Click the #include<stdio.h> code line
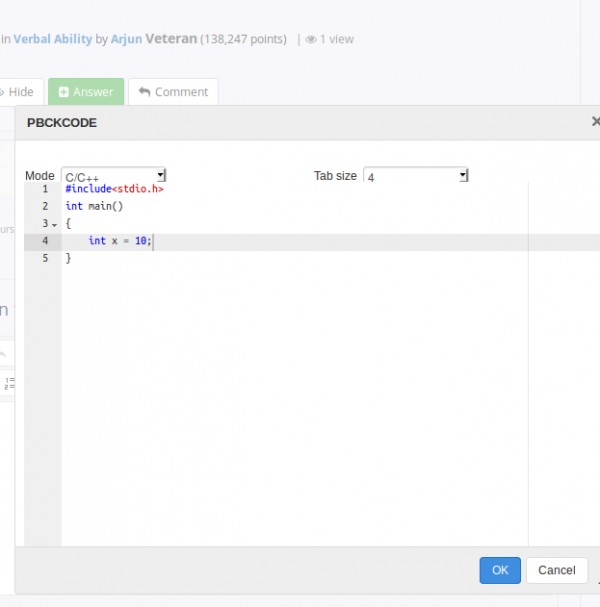Screen dimensions: 600x607 (114, 189)
